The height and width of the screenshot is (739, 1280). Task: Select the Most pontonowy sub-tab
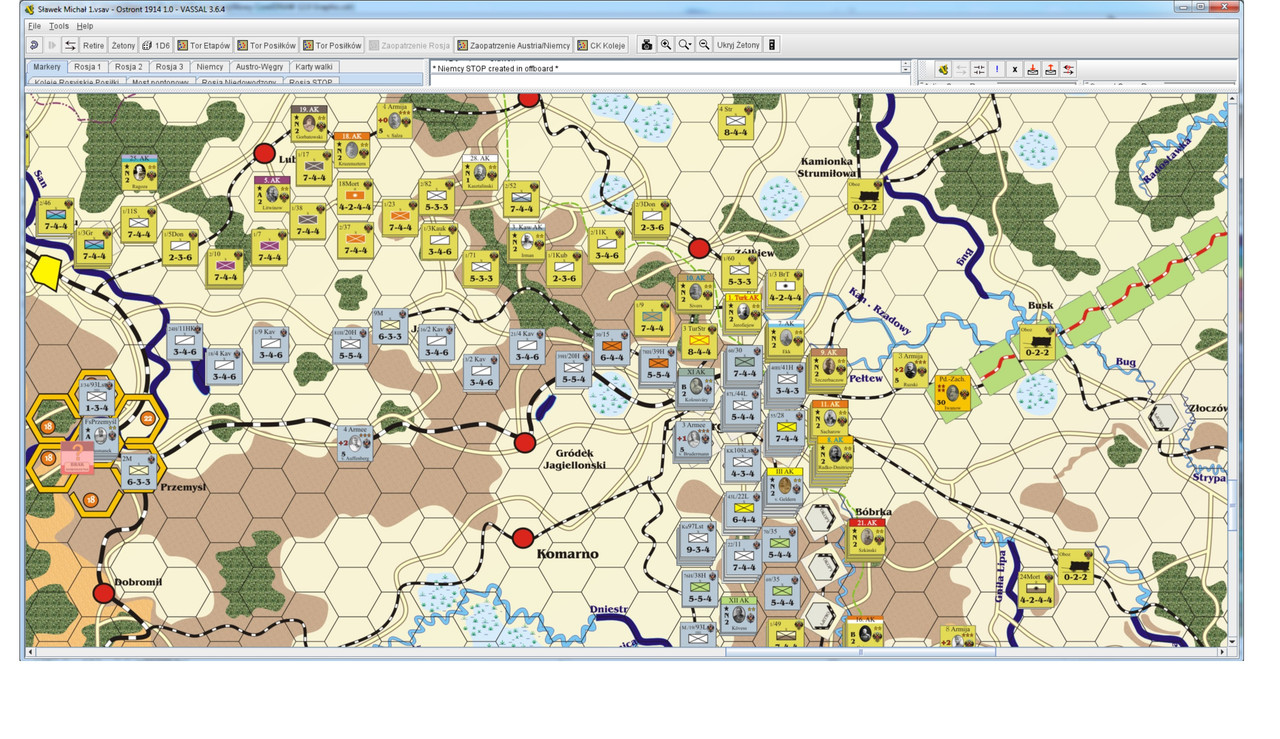(x=160, y=81)
